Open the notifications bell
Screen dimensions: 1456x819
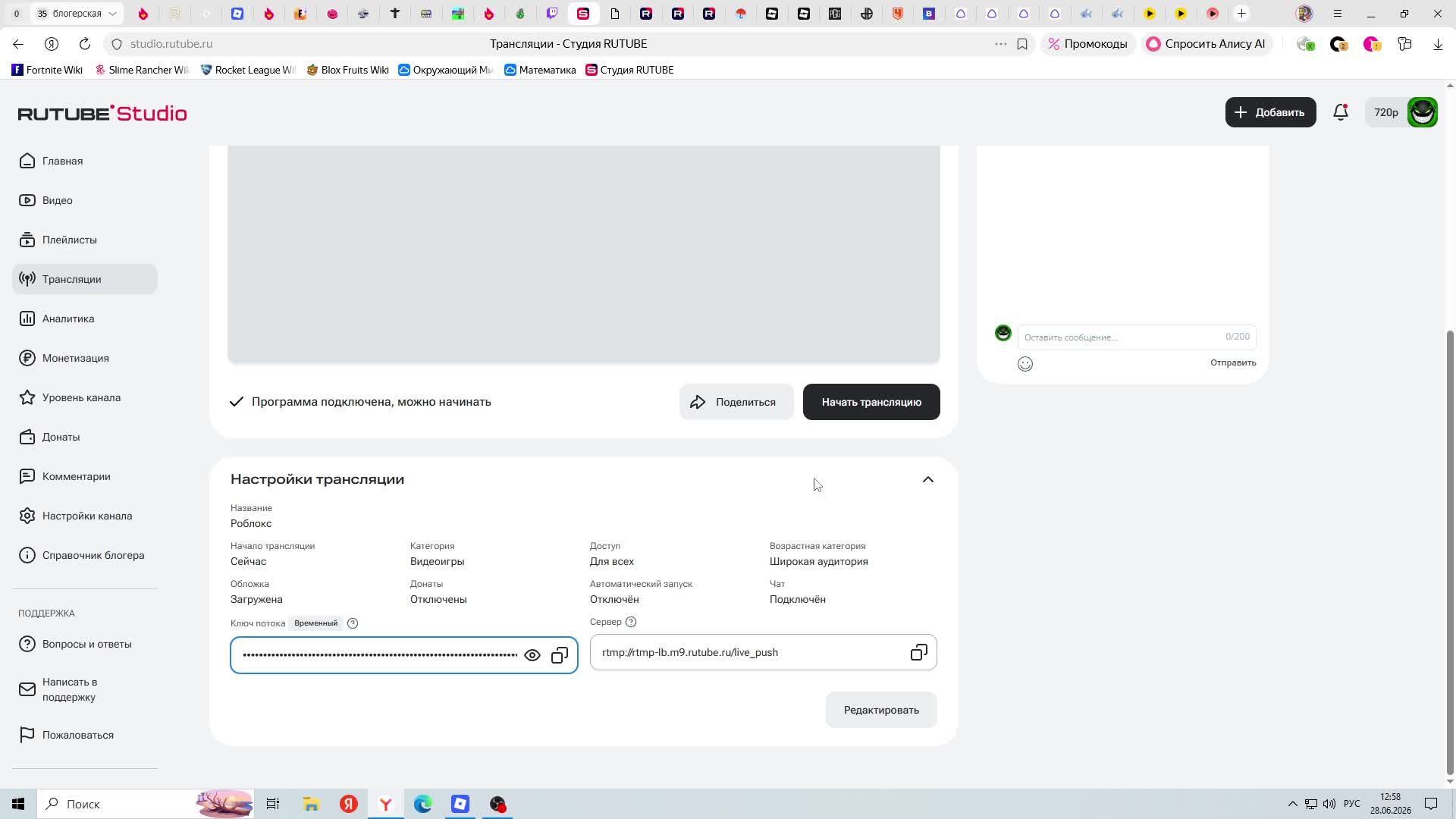coord(1340,112)
